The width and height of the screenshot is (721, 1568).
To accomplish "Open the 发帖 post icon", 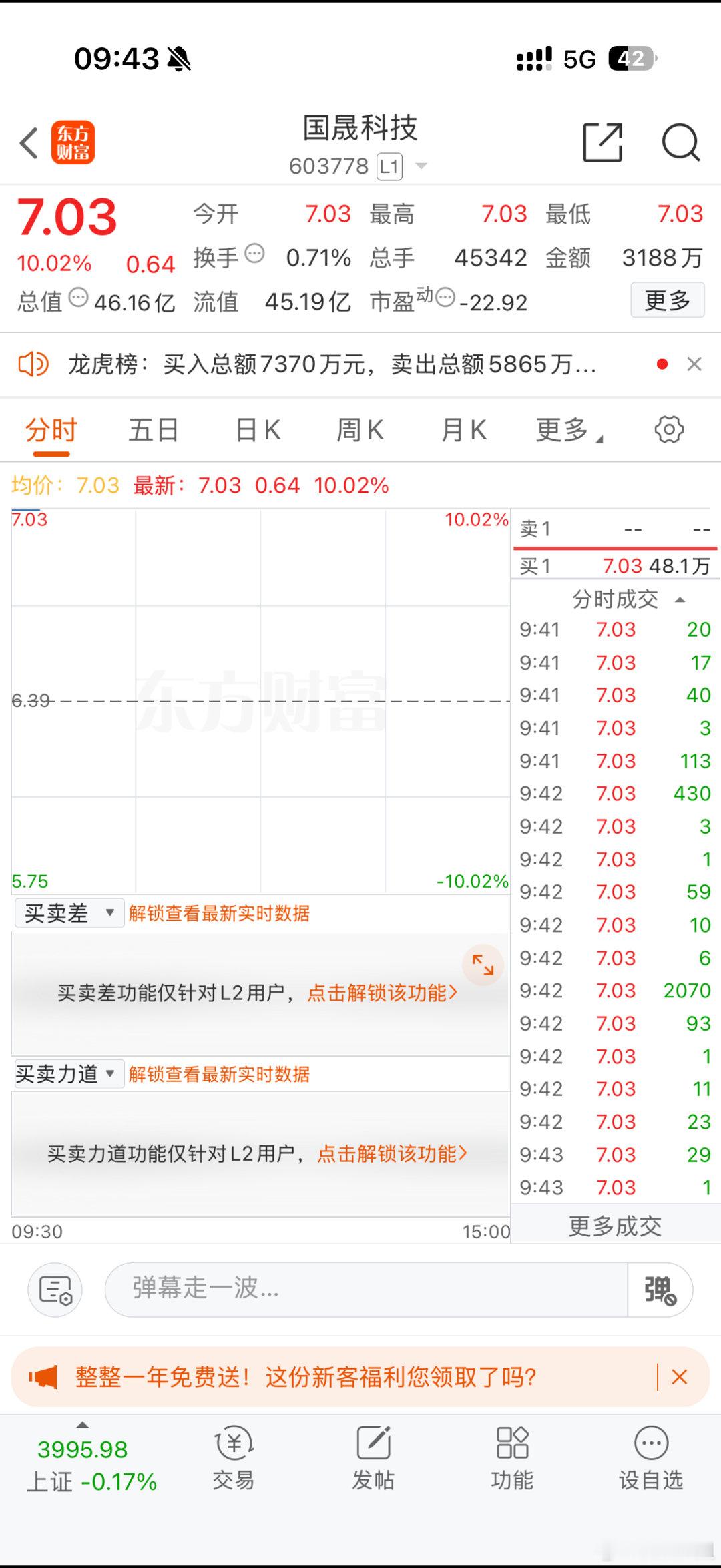I will click(373, 1458).
